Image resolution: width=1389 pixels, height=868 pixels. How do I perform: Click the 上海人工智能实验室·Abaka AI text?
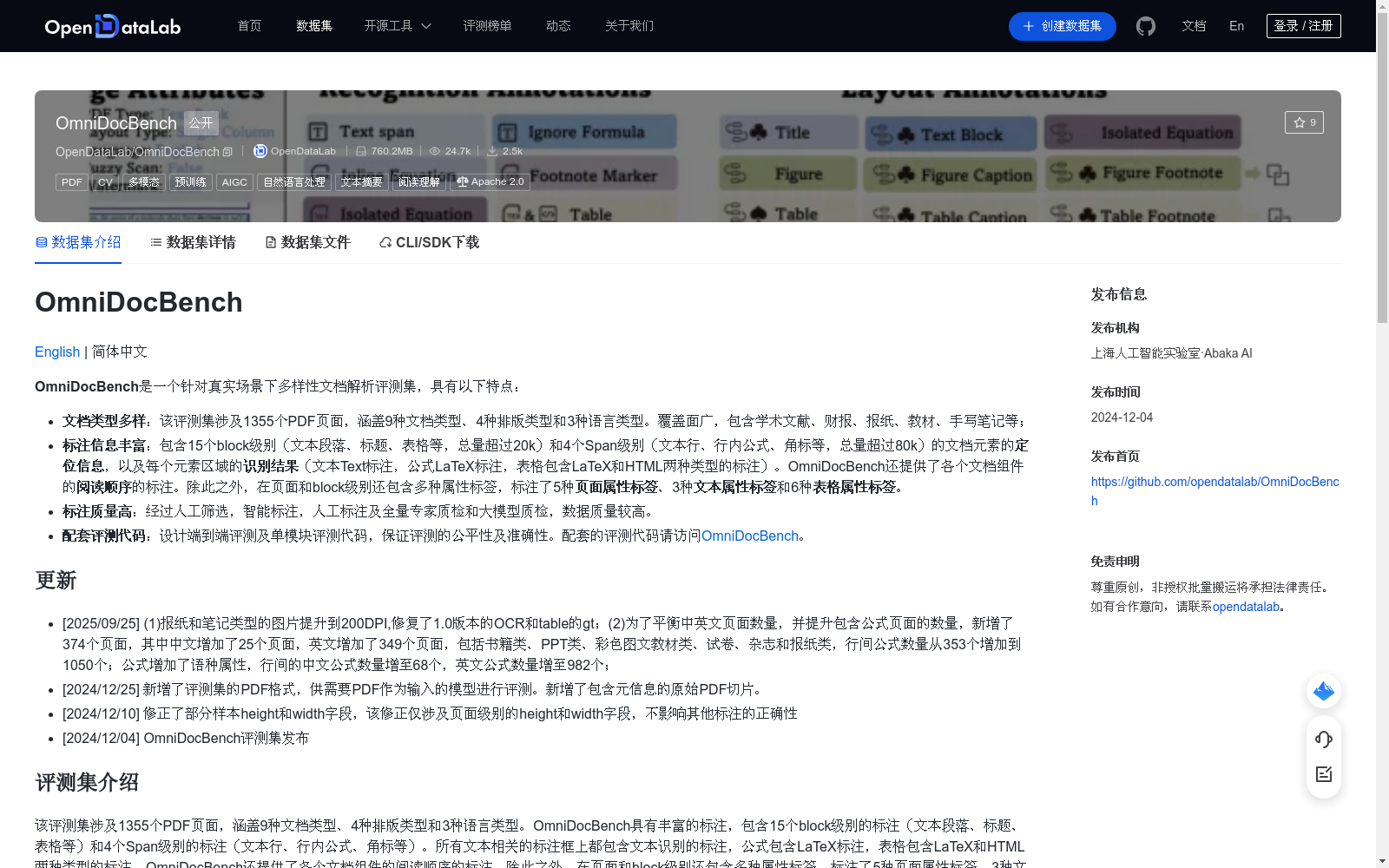click(x=1171, y=353)
